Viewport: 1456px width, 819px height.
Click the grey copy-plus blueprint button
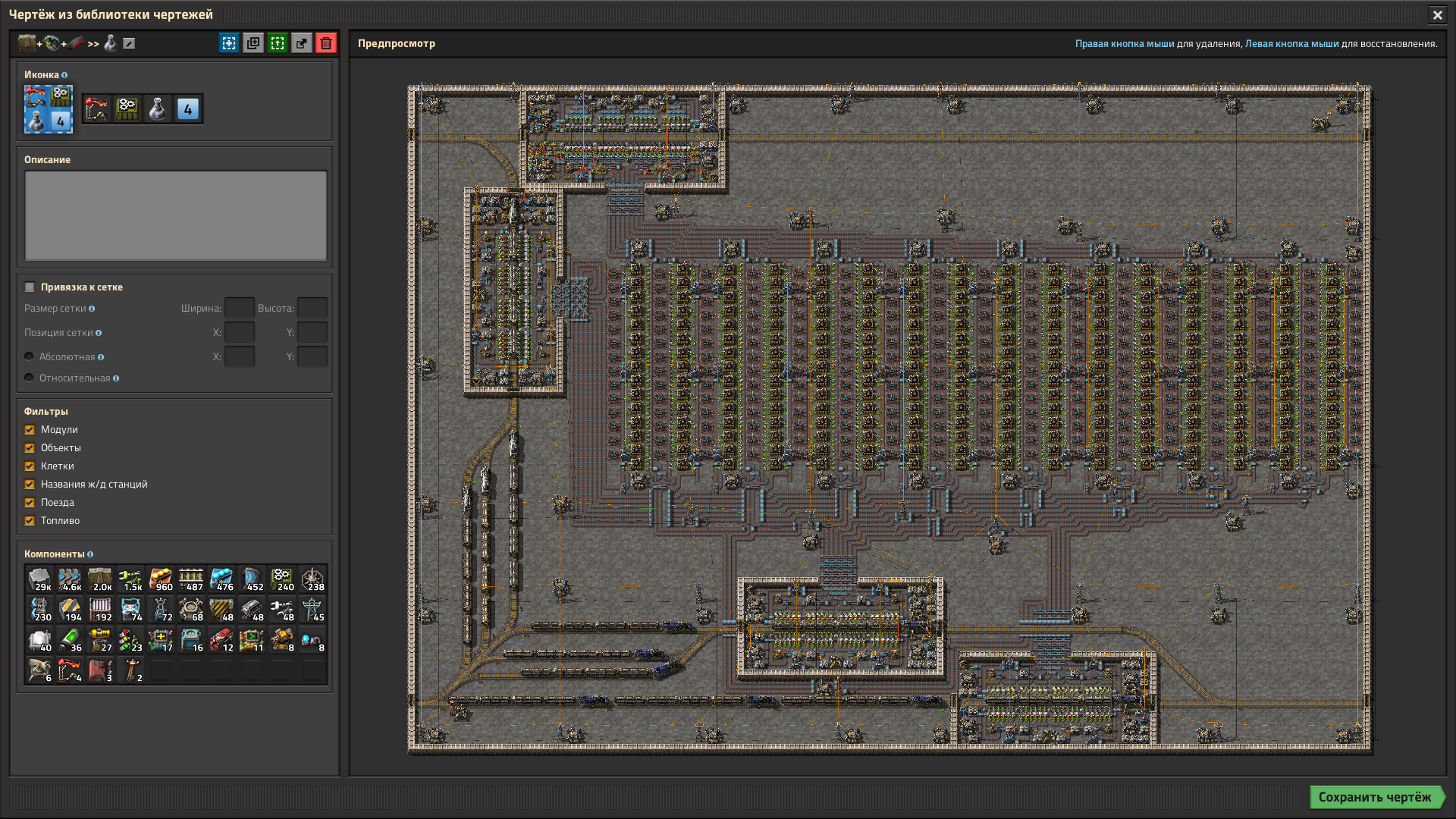pos(253,43)
